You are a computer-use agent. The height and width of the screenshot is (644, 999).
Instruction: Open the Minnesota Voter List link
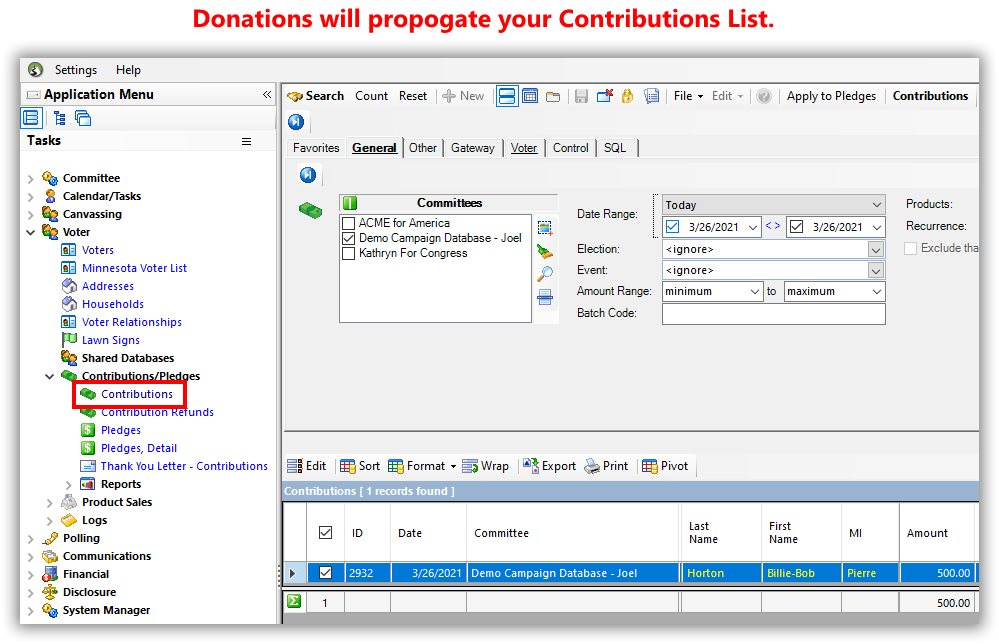(x=134, y=268)
